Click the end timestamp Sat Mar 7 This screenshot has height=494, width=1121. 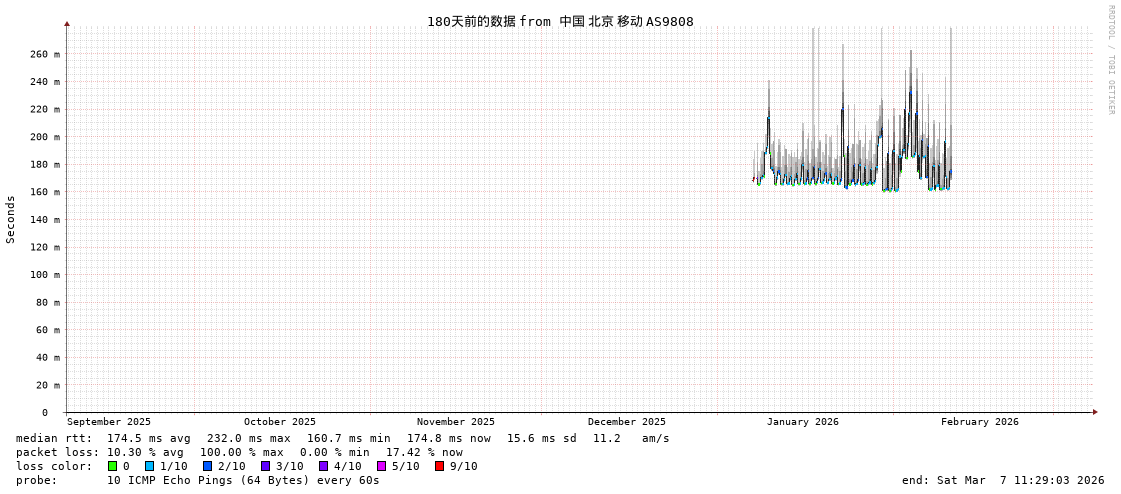(1003, 480)
